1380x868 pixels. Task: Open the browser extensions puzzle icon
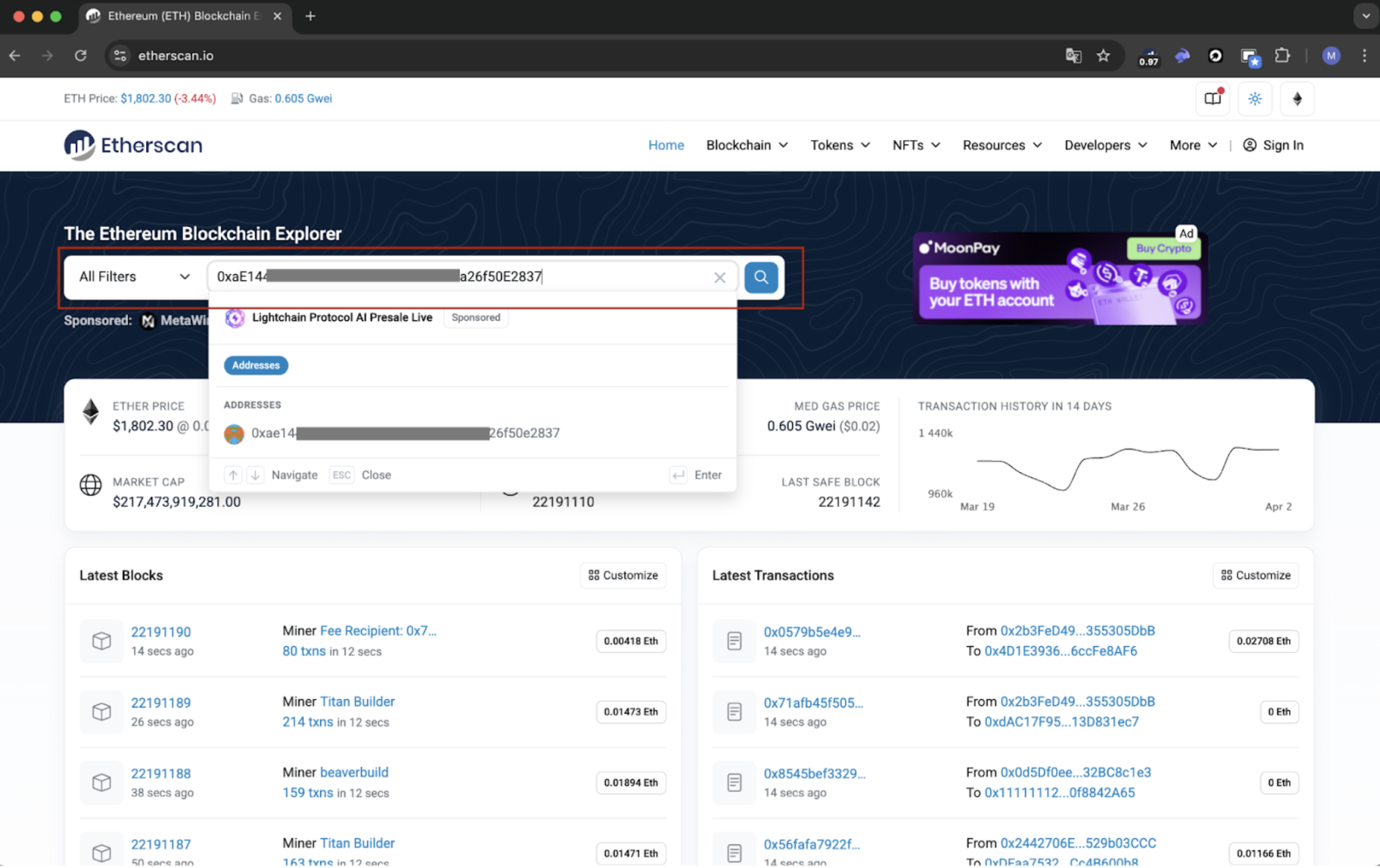click(x=1282, y=56)
